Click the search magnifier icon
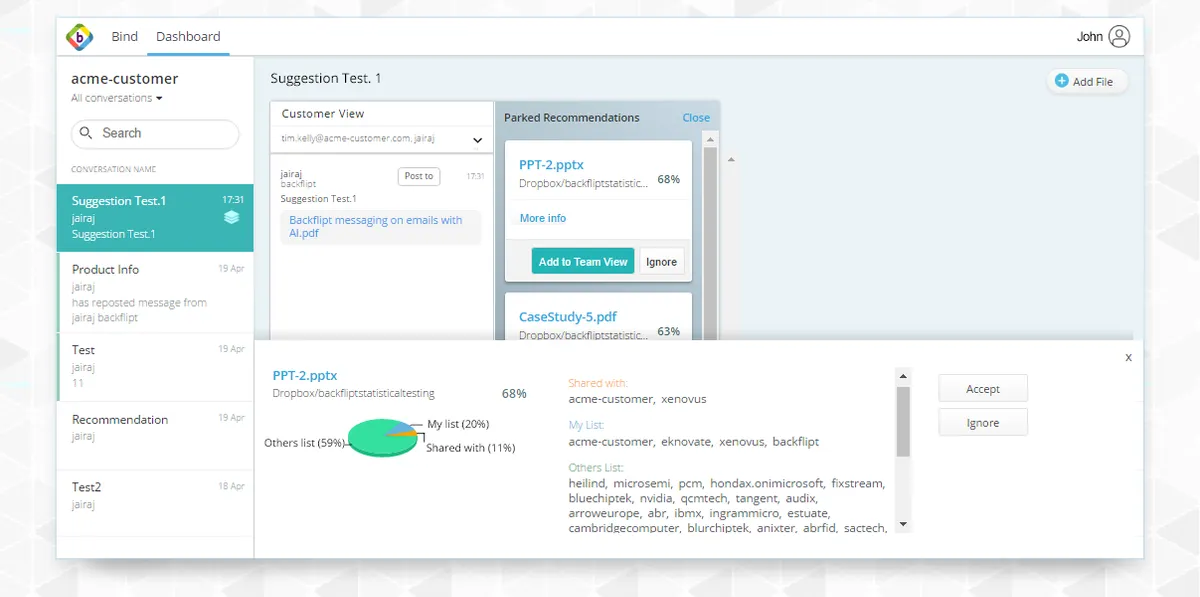 coord(86,133)
